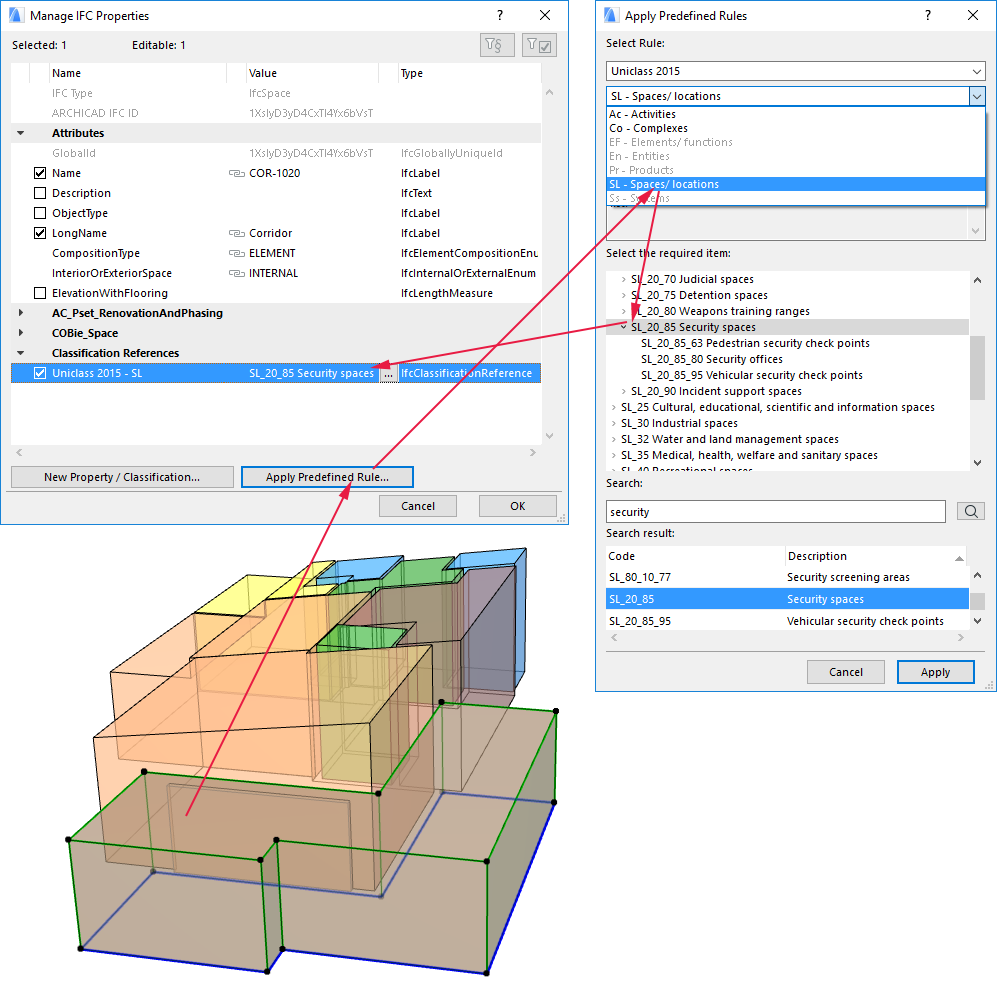Uncheck the LongName attribute checkbox
The width and height of the screenshot is (997, 982).
40,233
